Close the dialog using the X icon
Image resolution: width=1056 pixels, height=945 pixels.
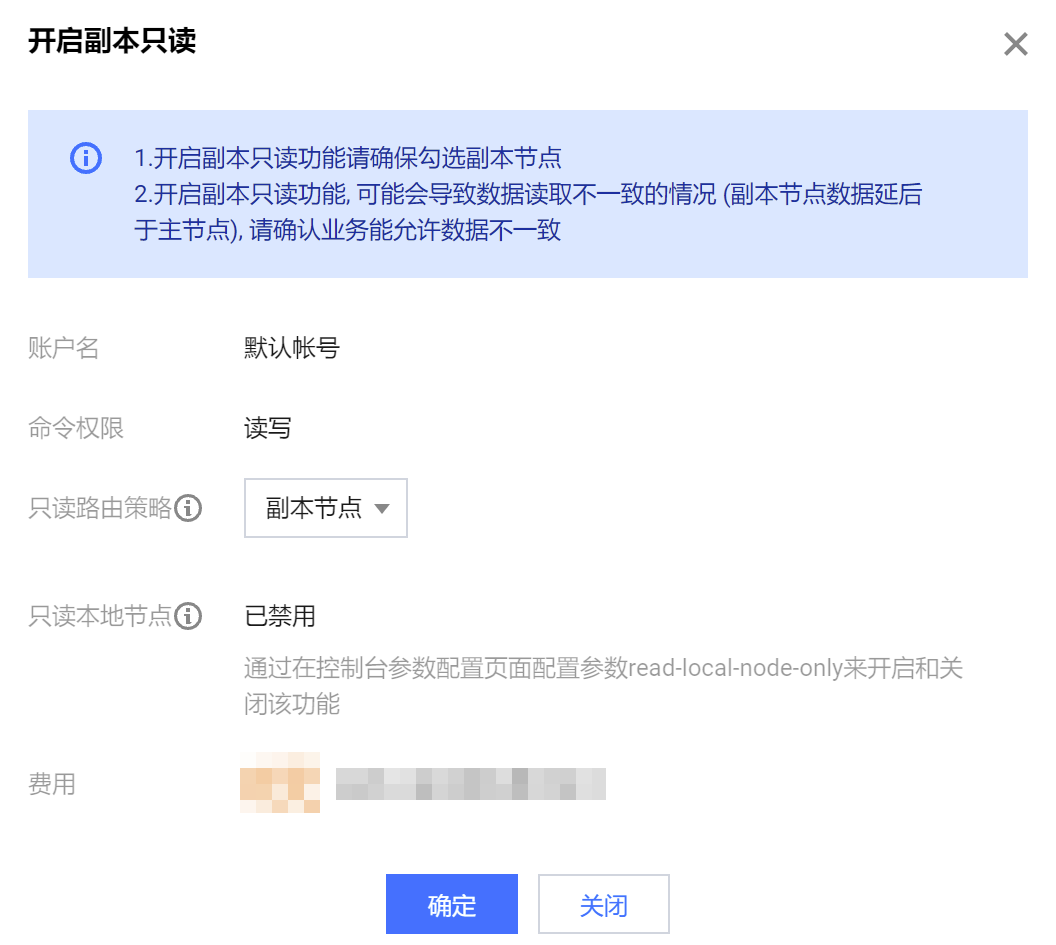(1015, 44)
